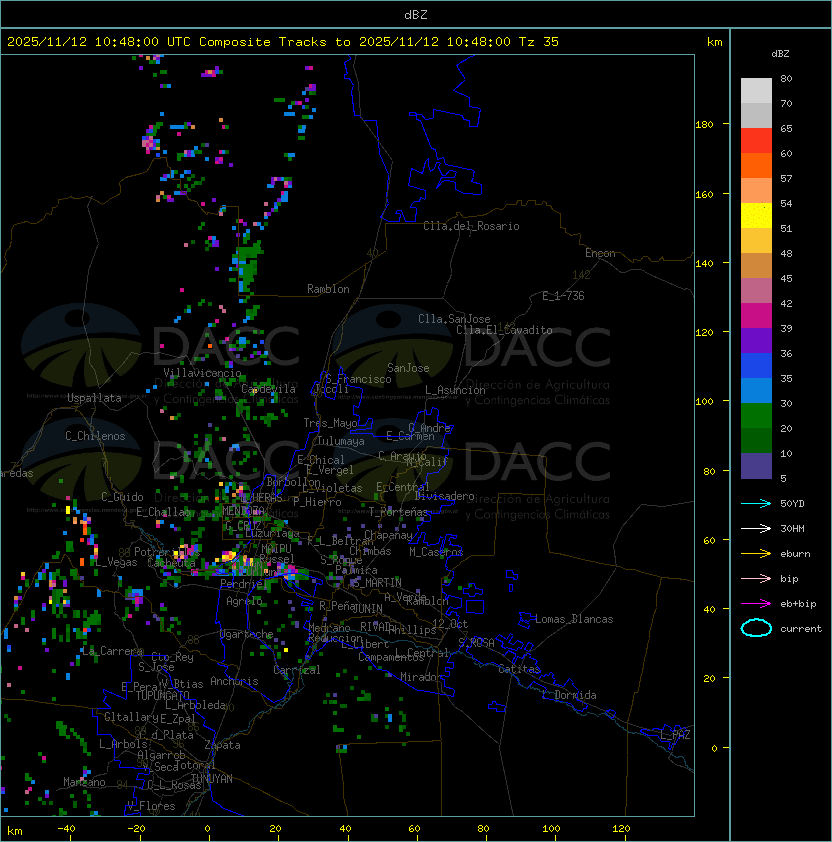
Task: Click the L_Asuncion map label
Action: point(455,390)
